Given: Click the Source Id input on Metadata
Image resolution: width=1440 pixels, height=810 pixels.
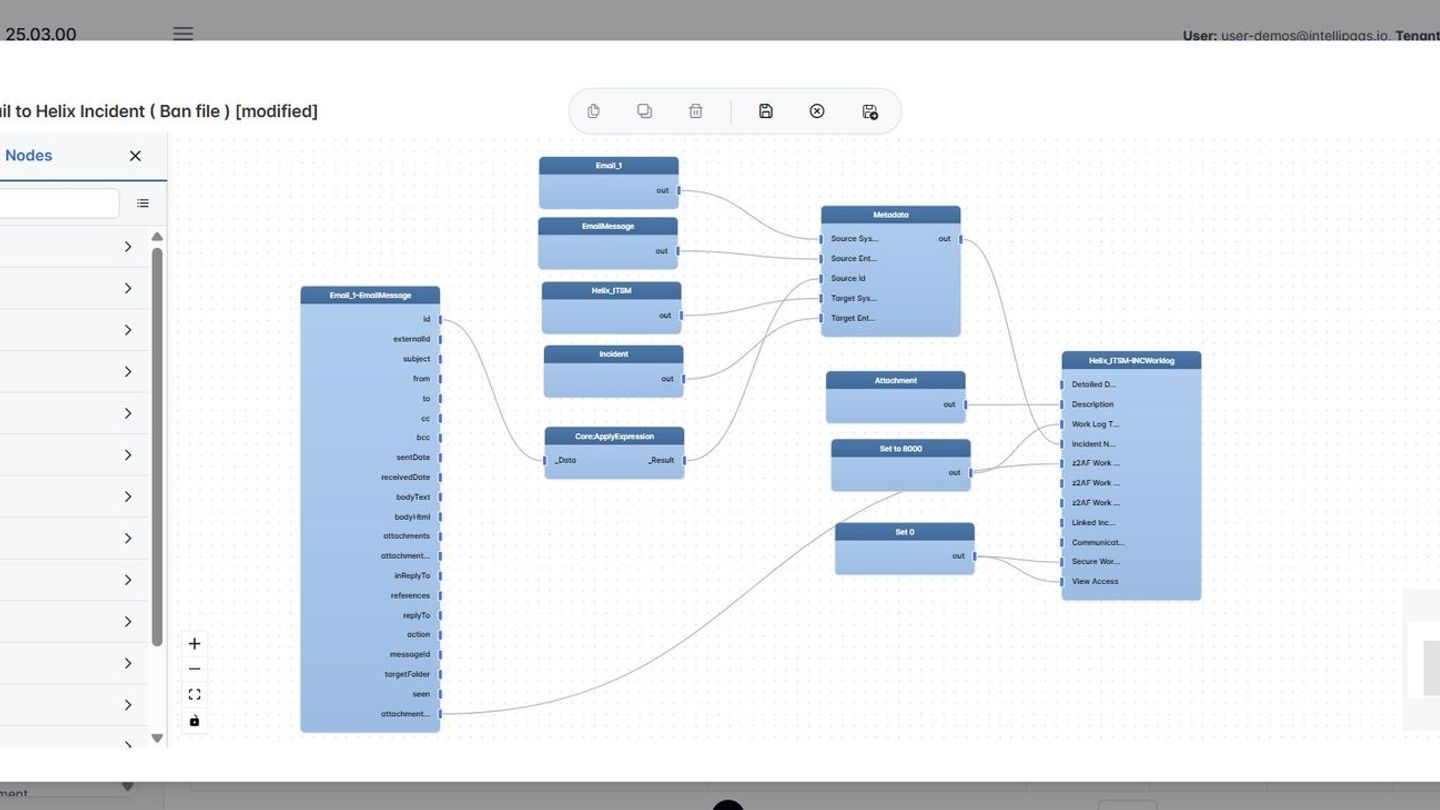Looking at the screenshot, I should pyautogui.click(x=848, y=279).
